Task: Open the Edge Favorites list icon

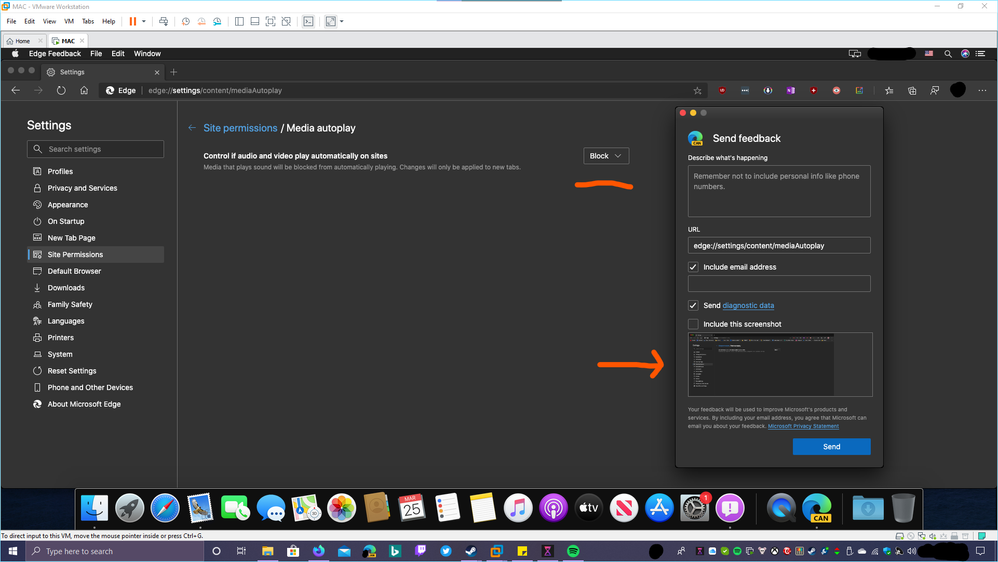Action: click(x=889, y=90)
